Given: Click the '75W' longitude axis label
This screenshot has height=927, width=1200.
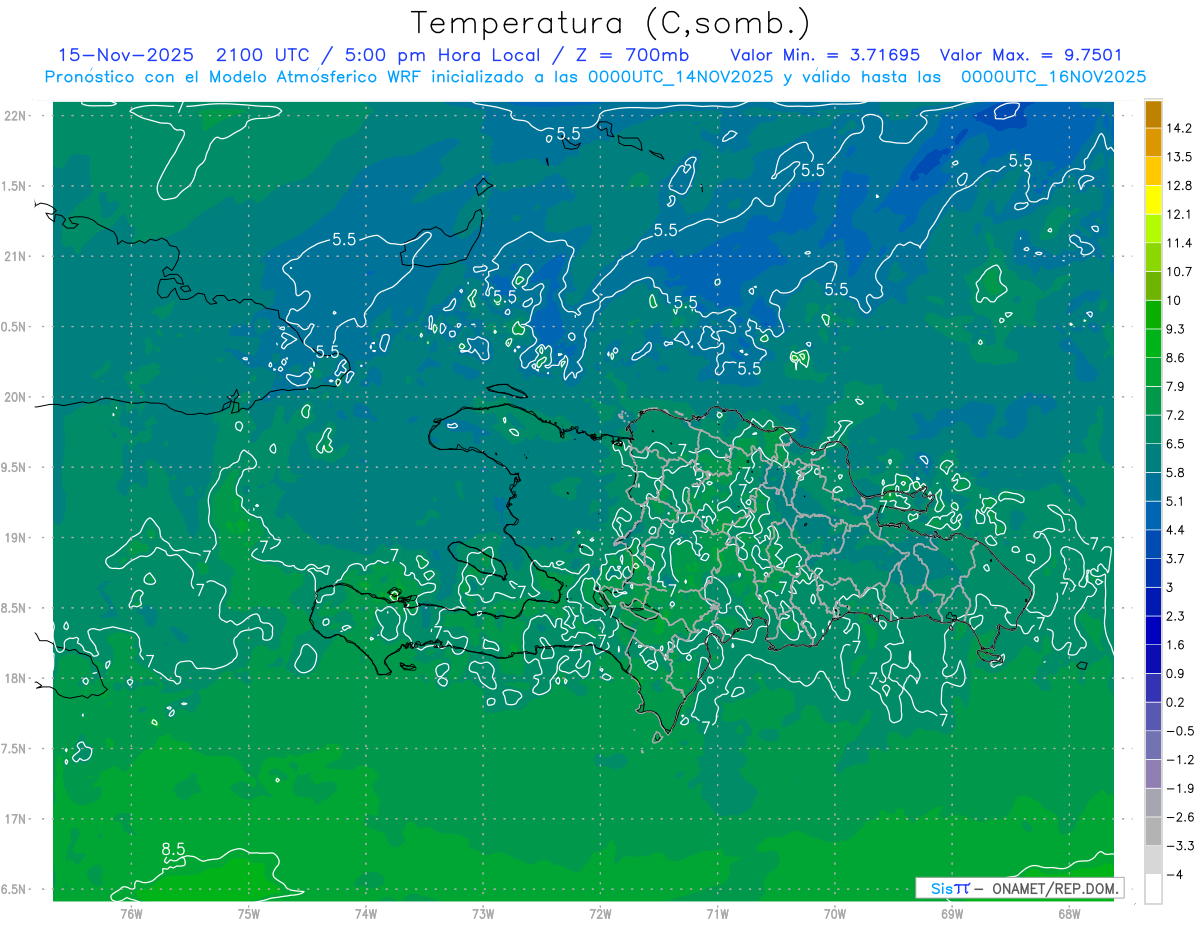Looking at the screenshot, I should (x=248, y=914).
